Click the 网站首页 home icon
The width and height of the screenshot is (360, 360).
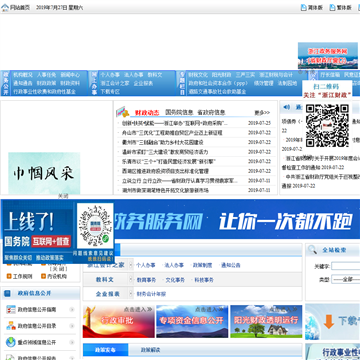(5, 7)
